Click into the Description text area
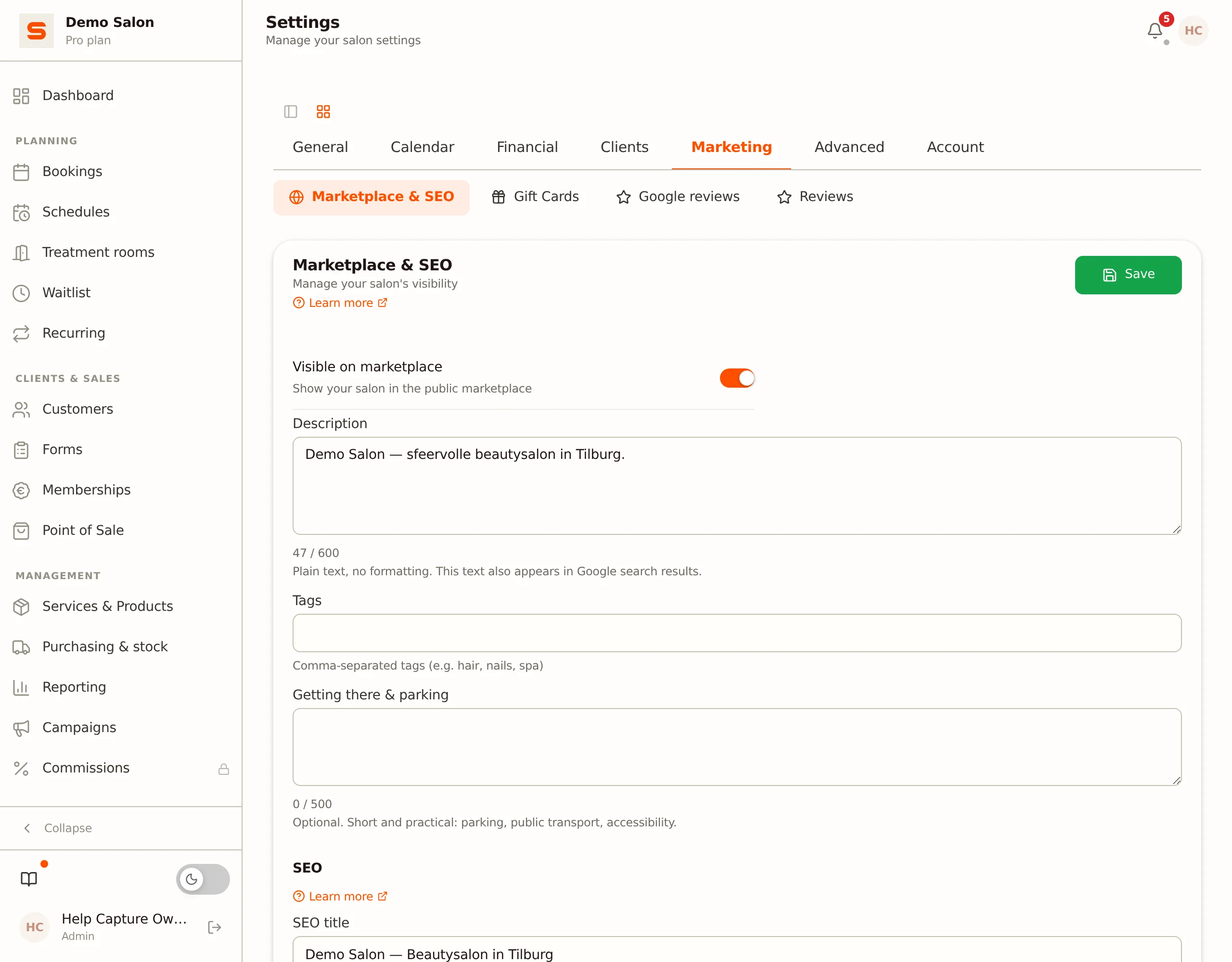 (x=737, y=485)
